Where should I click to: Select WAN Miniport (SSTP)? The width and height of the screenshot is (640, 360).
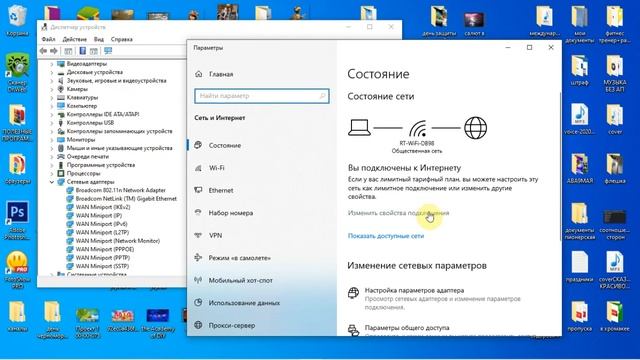(102, 266)
